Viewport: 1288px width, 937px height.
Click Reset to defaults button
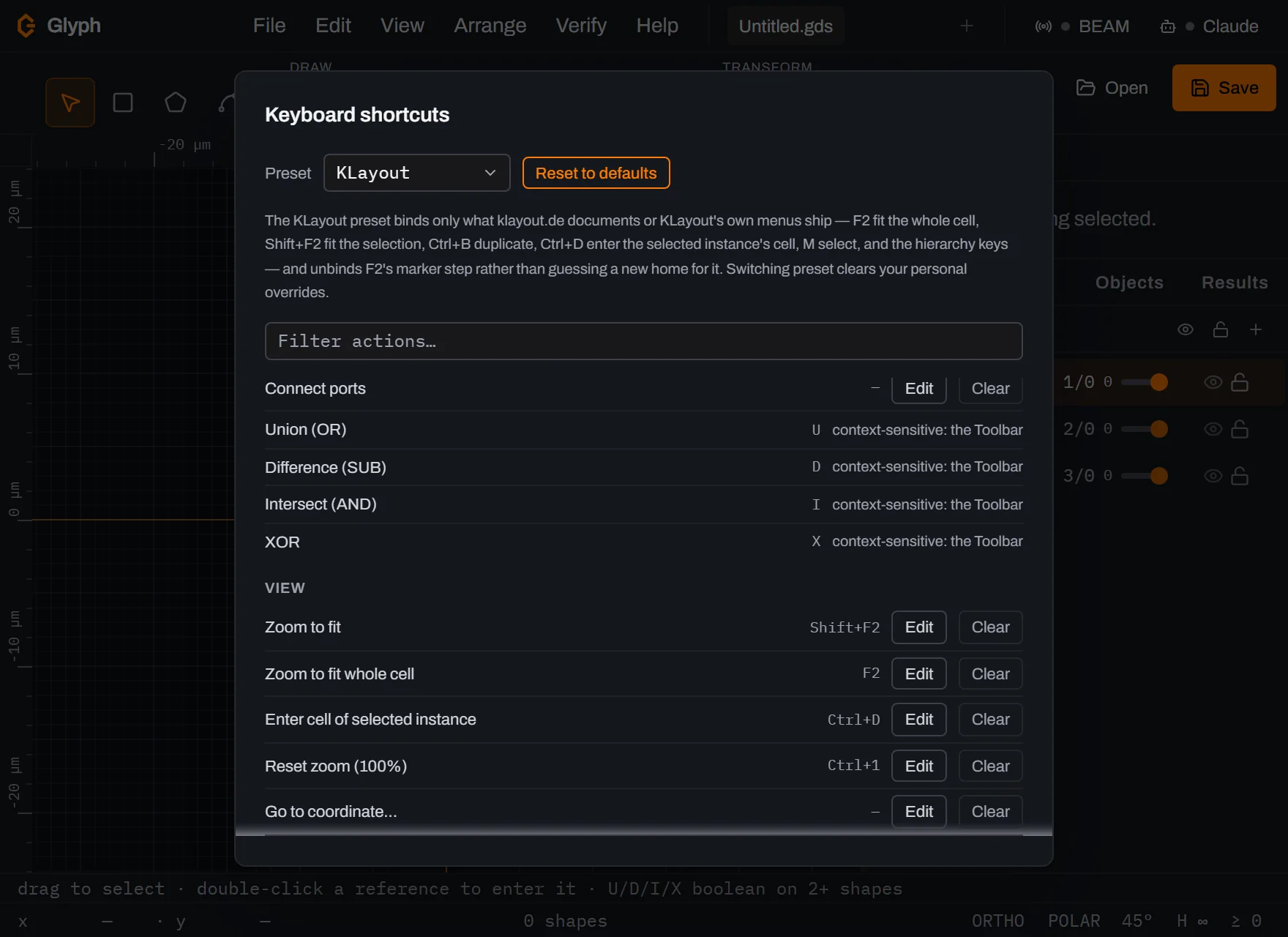click(596, 173)
